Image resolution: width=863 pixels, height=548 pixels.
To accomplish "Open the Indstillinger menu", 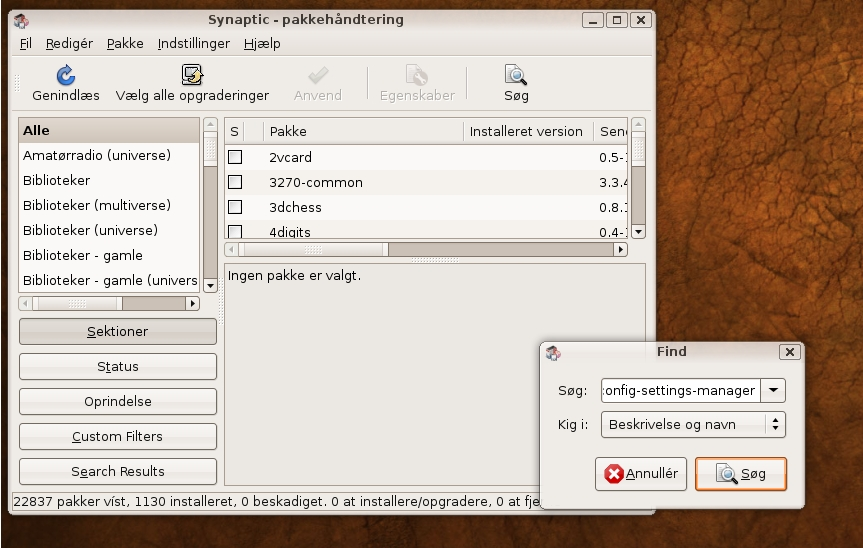I will coord(194,43).
